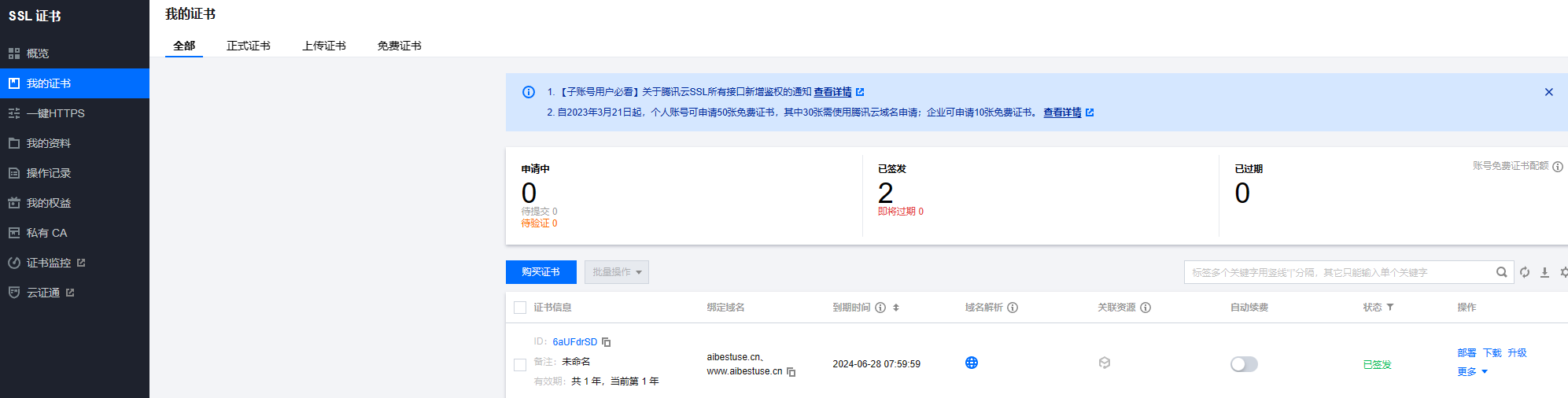This screenshot has width=1568, height=398.
Task: Click the 申请中 count 0
Action: [529, 193]
